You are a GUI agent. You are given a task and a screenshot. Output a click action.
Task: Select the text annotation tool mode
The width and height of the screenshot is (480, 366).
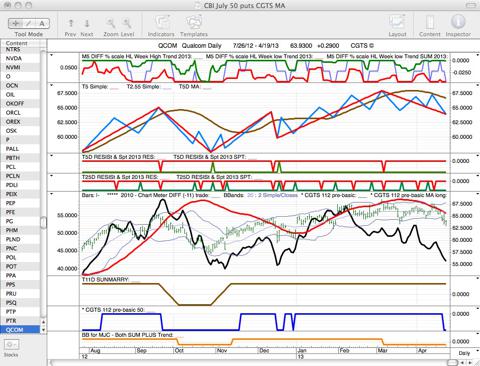coord(42,23)
